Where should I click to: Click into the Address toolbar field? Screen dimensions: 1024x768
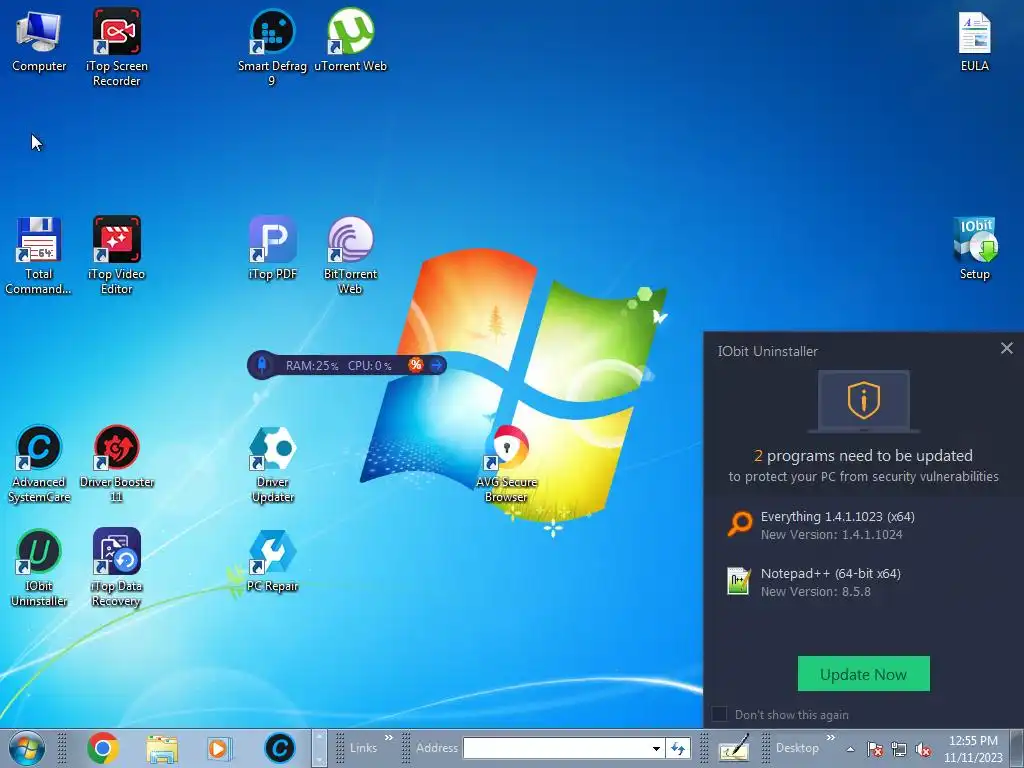click(556, 748)
